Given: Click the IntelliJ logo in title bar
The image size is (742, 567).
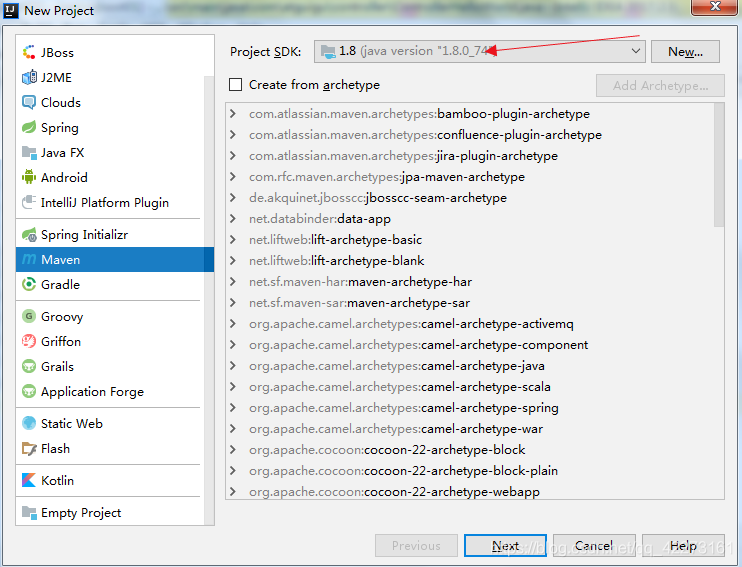Looking at the screenshot, I should point(10,10).
